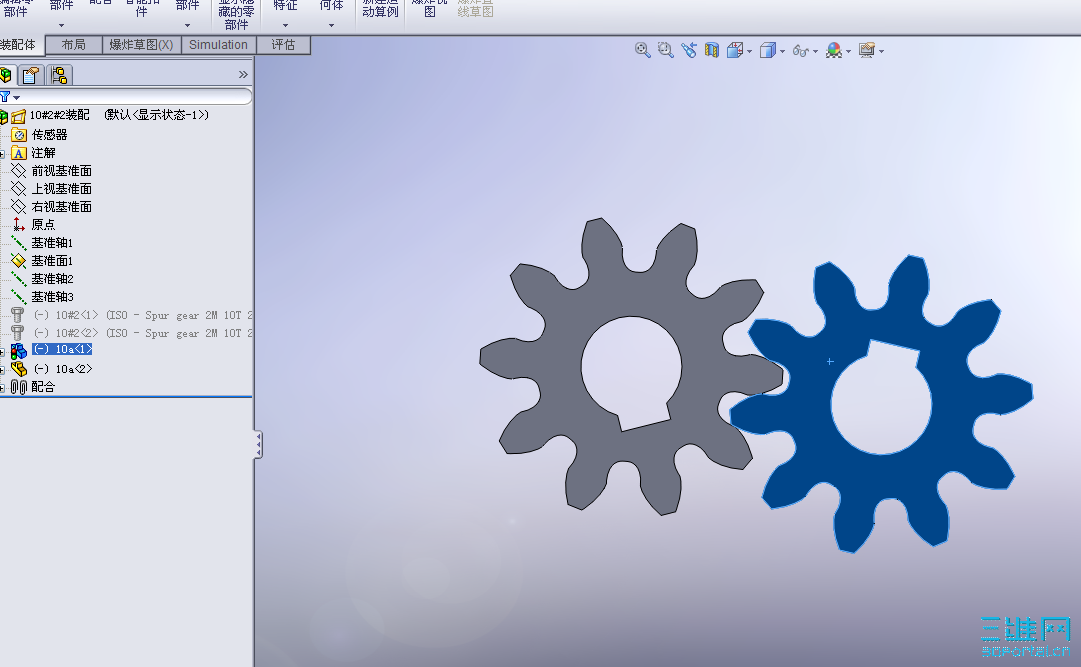
Task: Click the 新建运动算例 motion study button
Action: point(381,8)
